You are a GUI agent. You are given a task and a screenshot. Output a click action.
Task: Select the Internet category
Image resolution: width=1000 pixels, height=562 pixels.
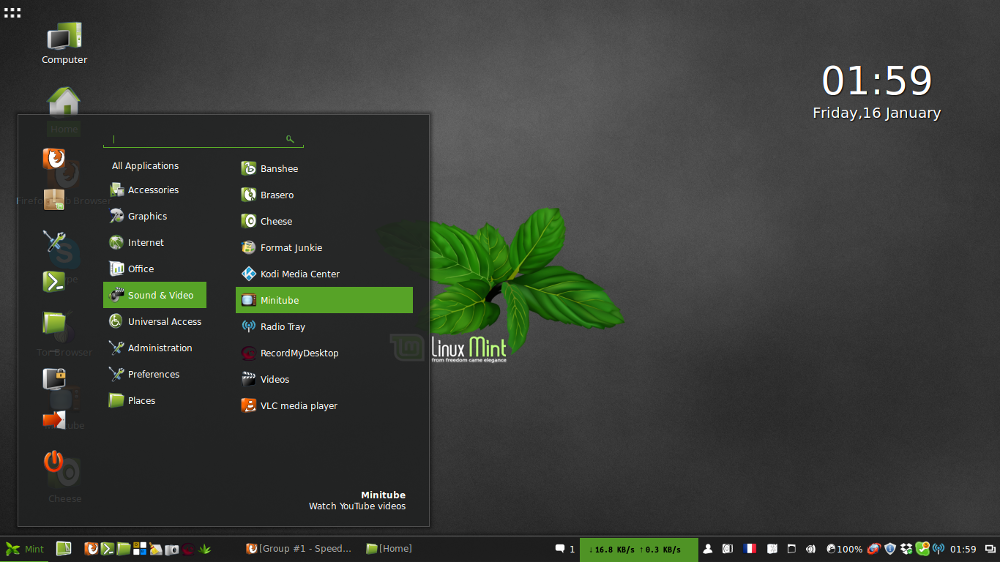[x=154, y=242]
